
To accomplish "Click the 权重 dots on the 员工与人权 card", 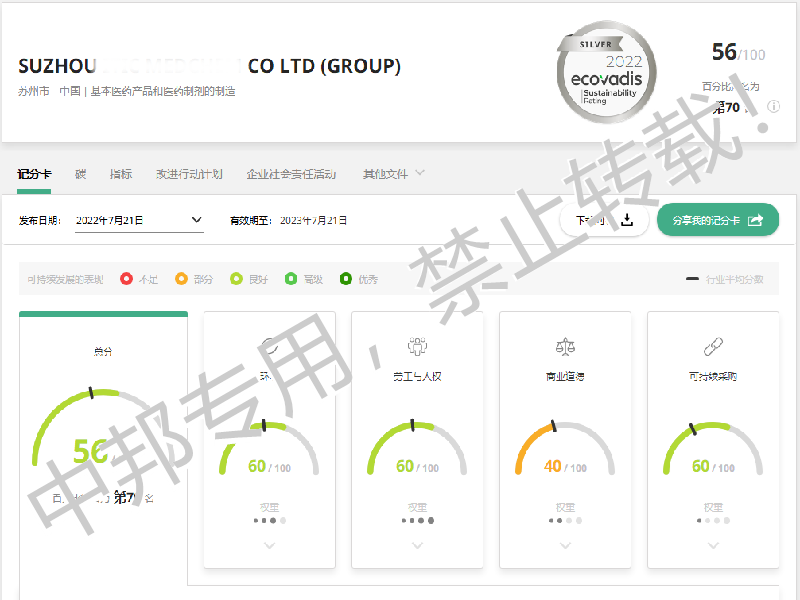I will (417, 520).
